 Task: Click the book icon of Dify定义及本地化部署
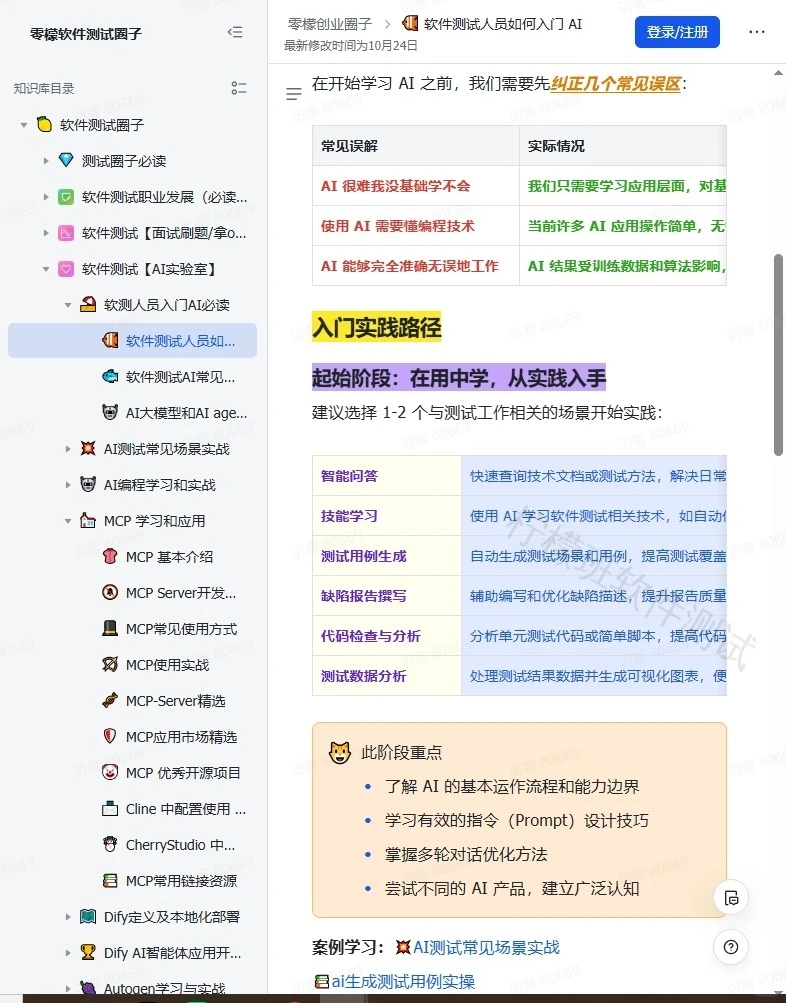coord(88,917)
